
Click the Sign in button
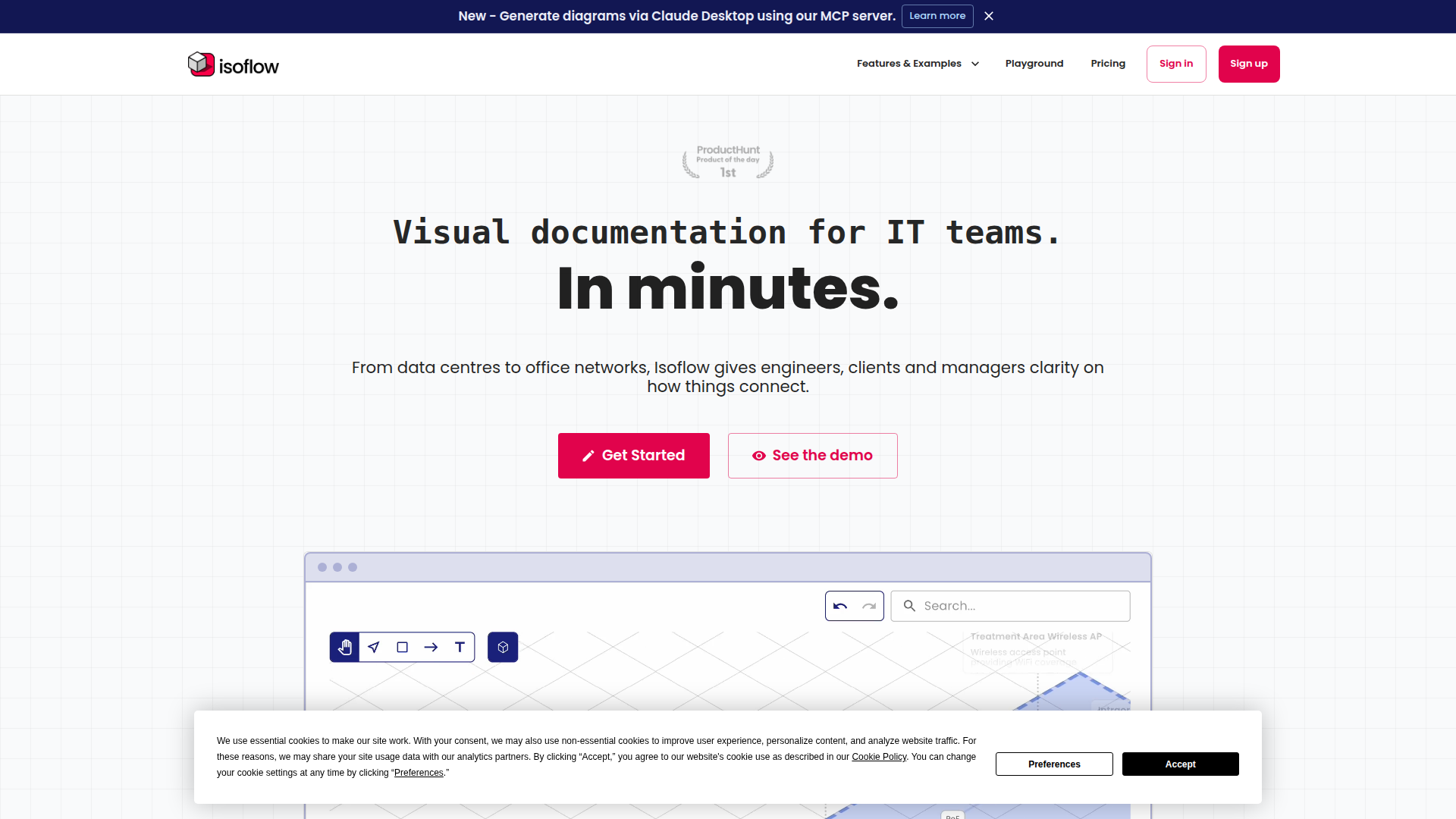coord(1176,64)
